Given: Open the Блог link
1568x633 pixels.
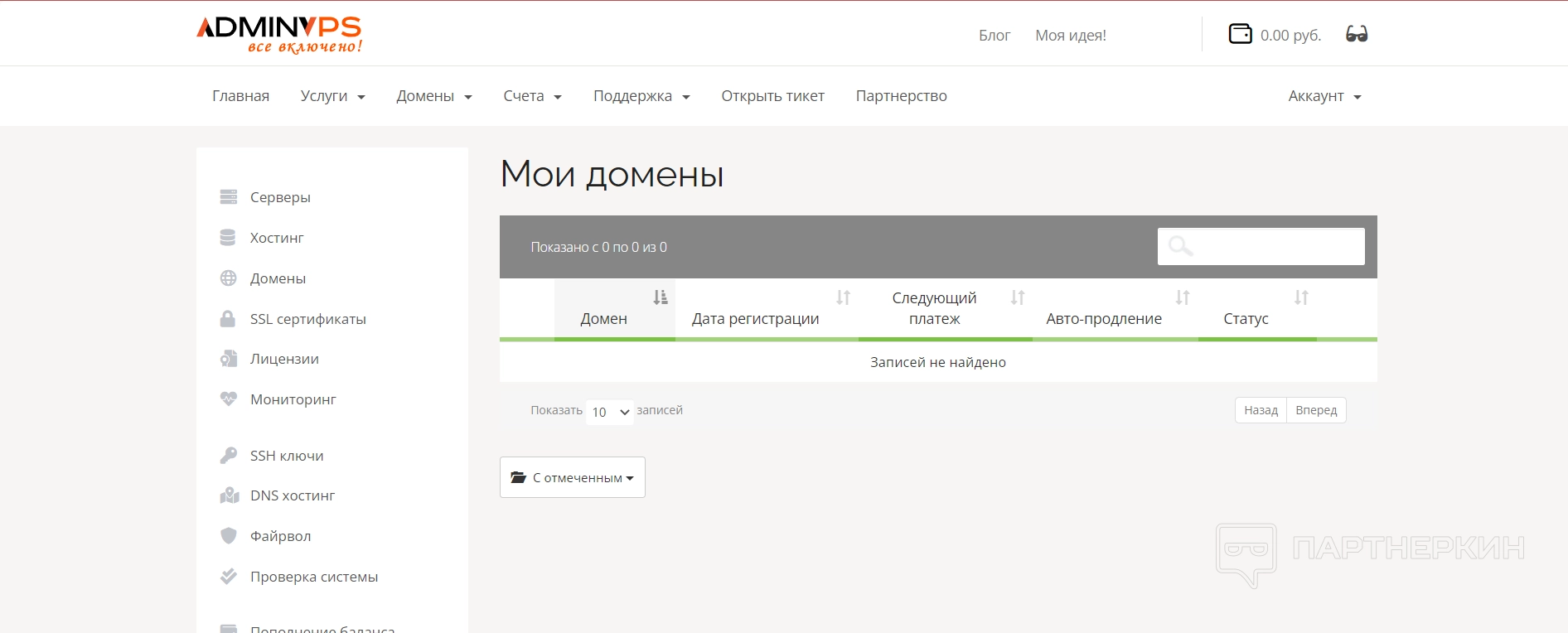Looking at the screenshot, I should [x=995, y=35].
